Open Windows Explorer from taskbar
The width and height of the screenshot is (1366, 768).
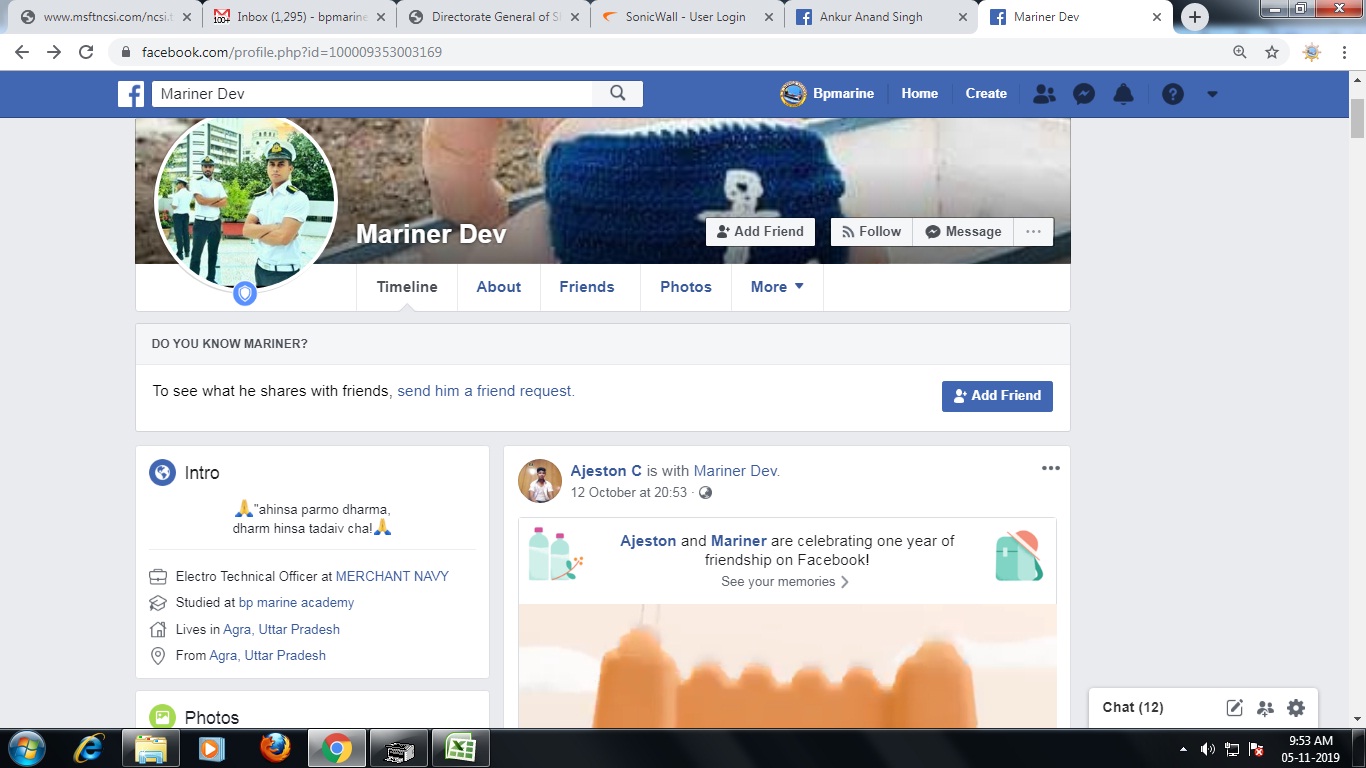pyautogui.click(x=151, y=748)
